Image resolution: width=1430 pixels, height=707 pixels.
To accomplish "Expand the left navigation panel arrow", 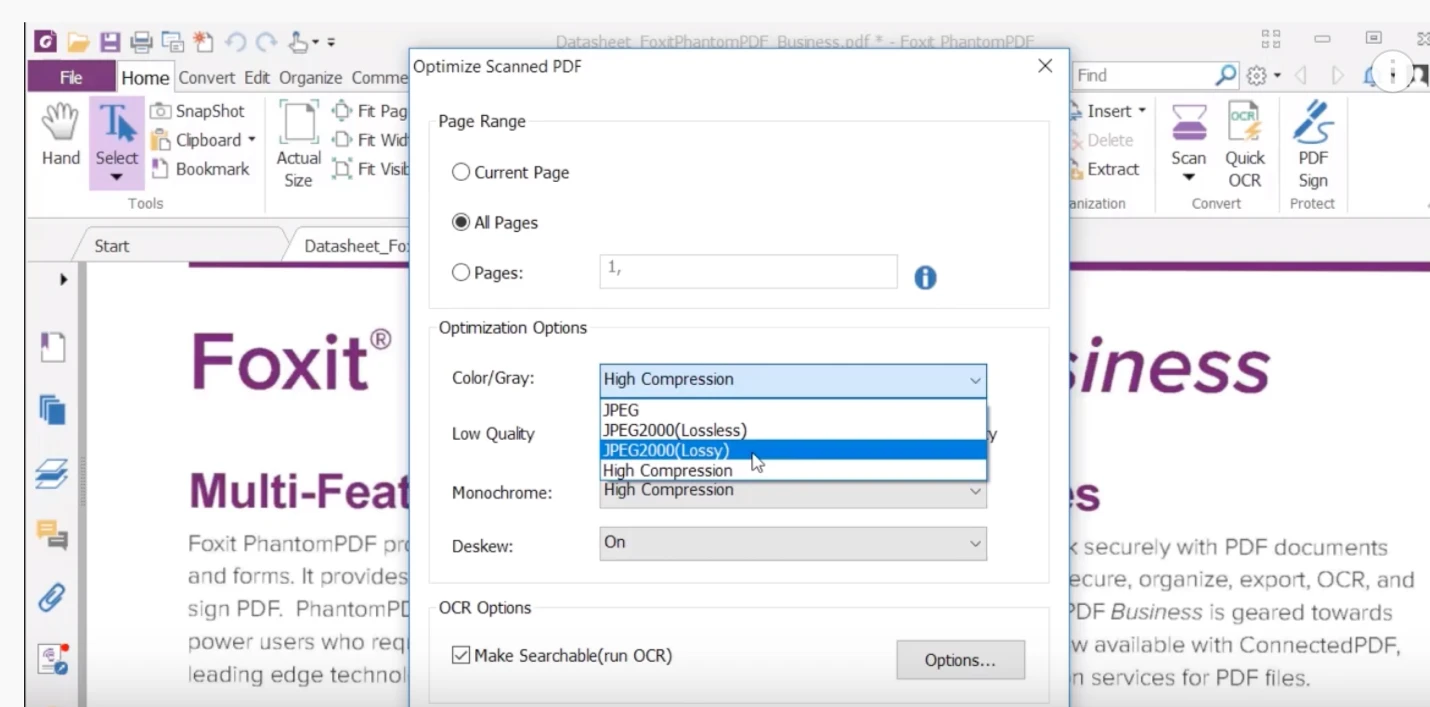I will click(64, 280).
